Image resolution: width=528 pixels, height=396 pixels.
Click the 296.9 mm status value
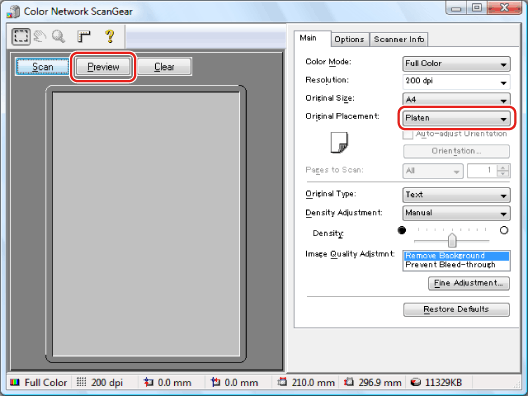[380, 383]
